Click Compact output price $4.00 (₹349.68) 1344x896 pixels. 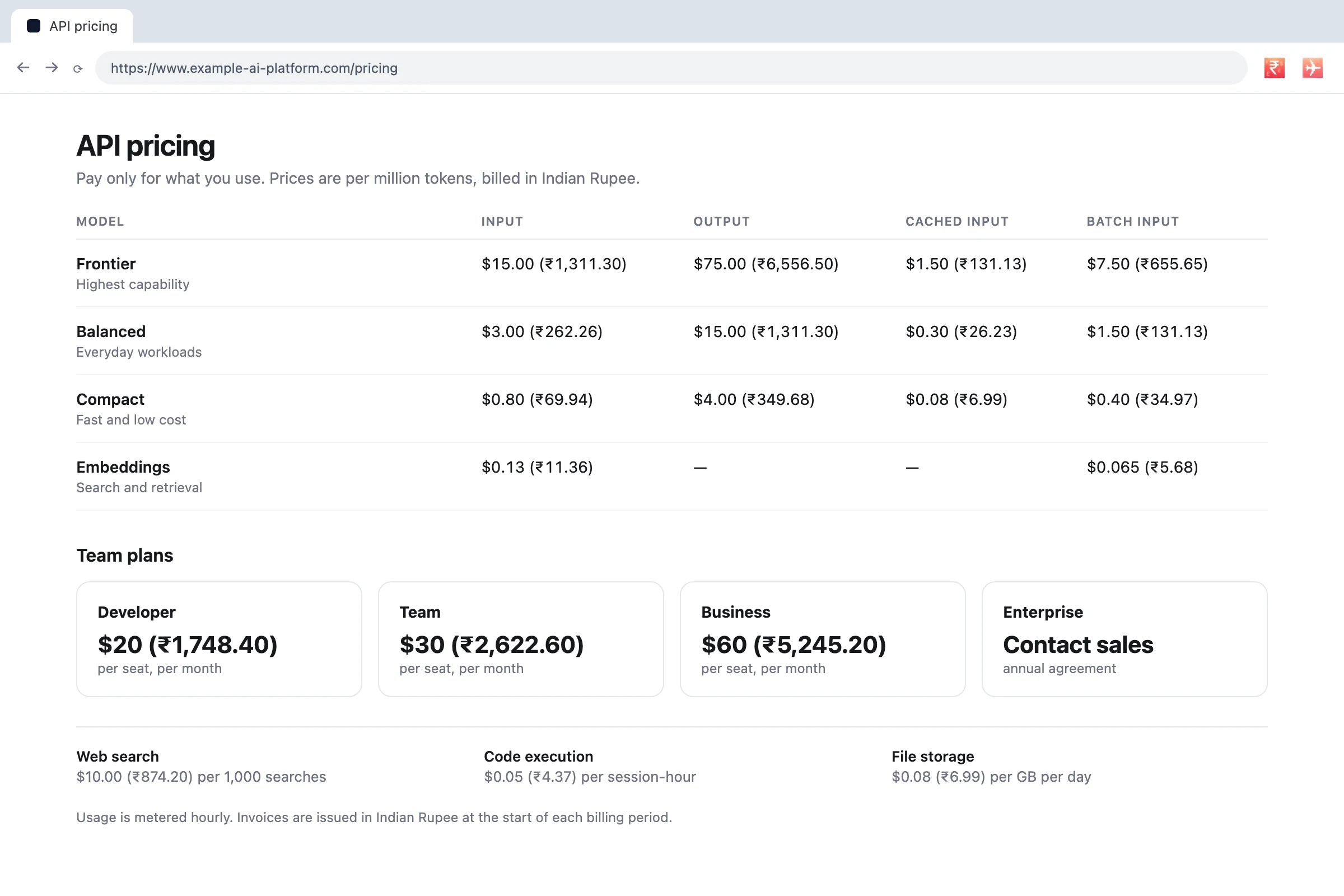[x=754, y=399]
